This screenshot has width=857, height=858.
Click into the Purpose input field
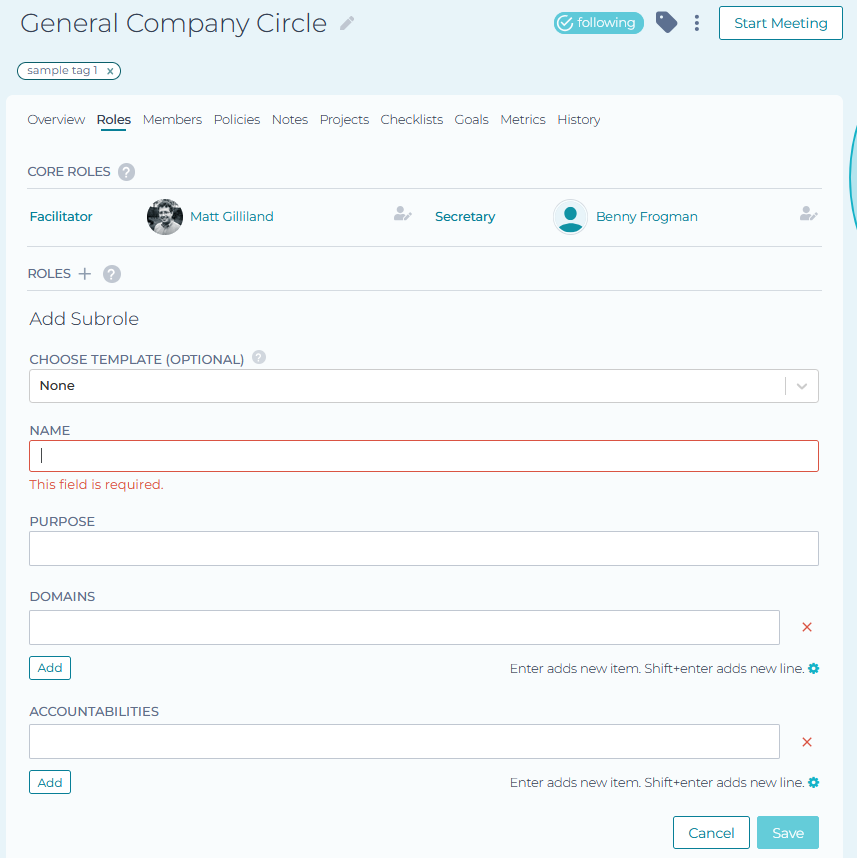click(x=423, y=548)
